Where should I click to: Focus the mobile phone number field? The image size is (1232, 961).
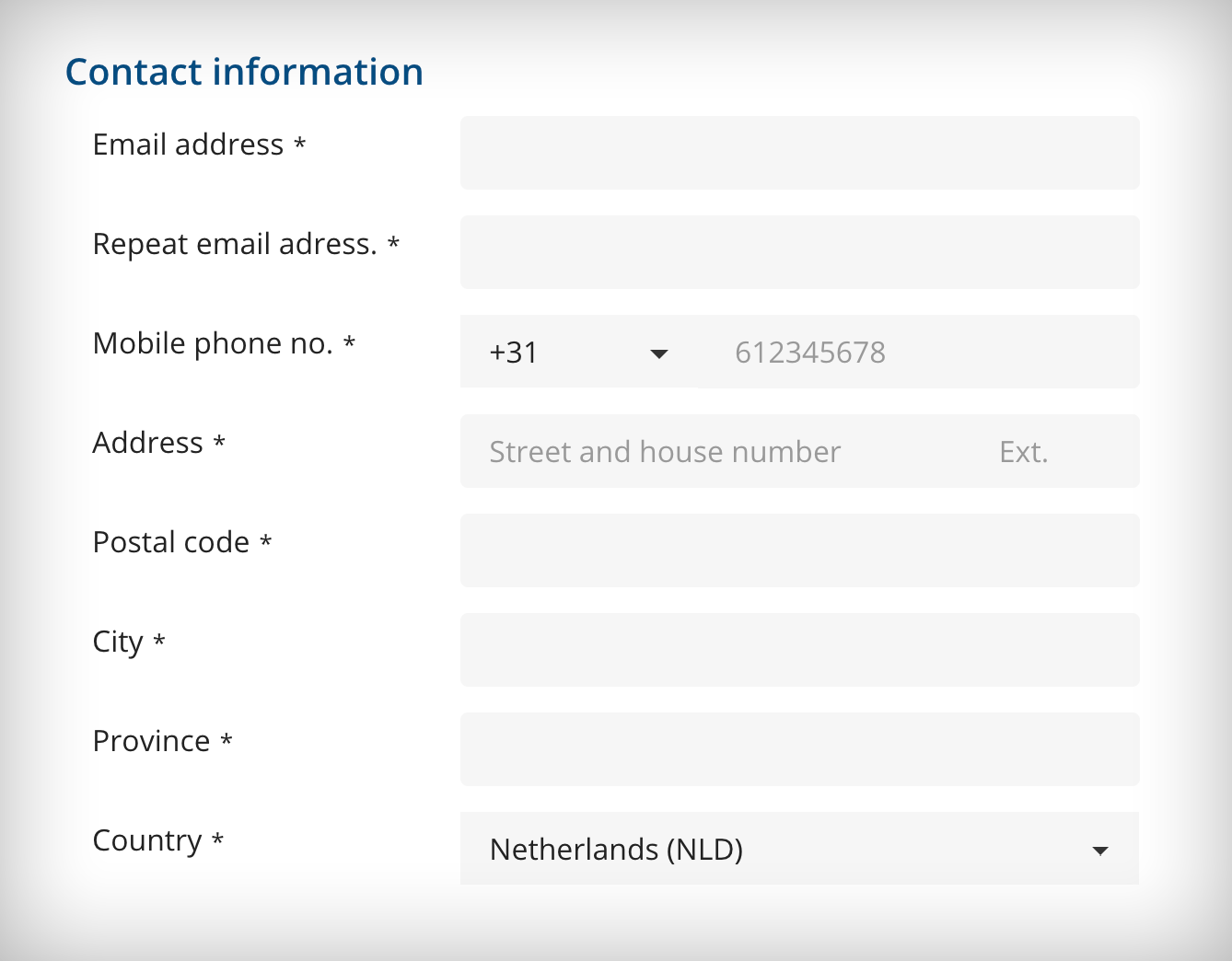pos(921,353)
